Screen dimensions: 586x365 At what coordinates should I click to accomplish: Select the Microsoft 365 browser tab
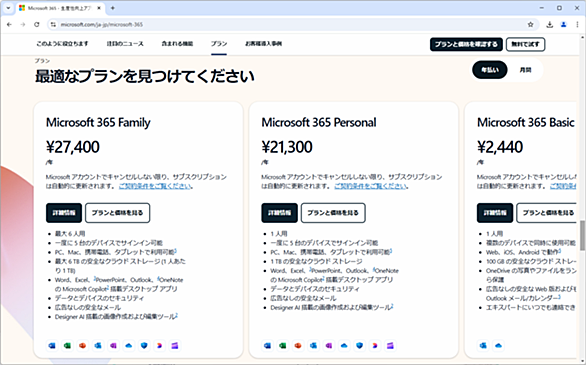click(60, 8)
